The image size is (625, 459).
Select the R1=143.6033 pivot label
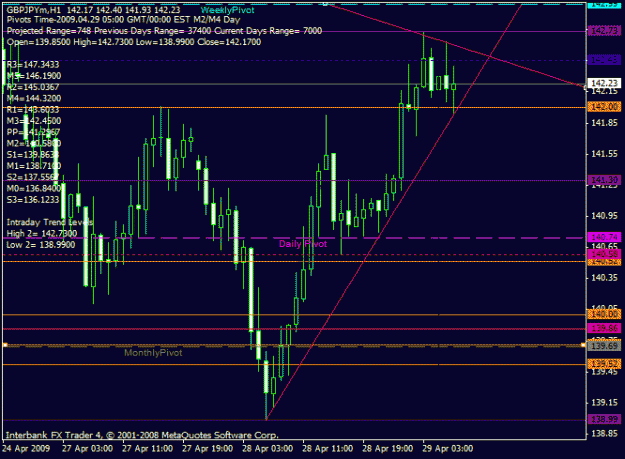click(33, 110)
